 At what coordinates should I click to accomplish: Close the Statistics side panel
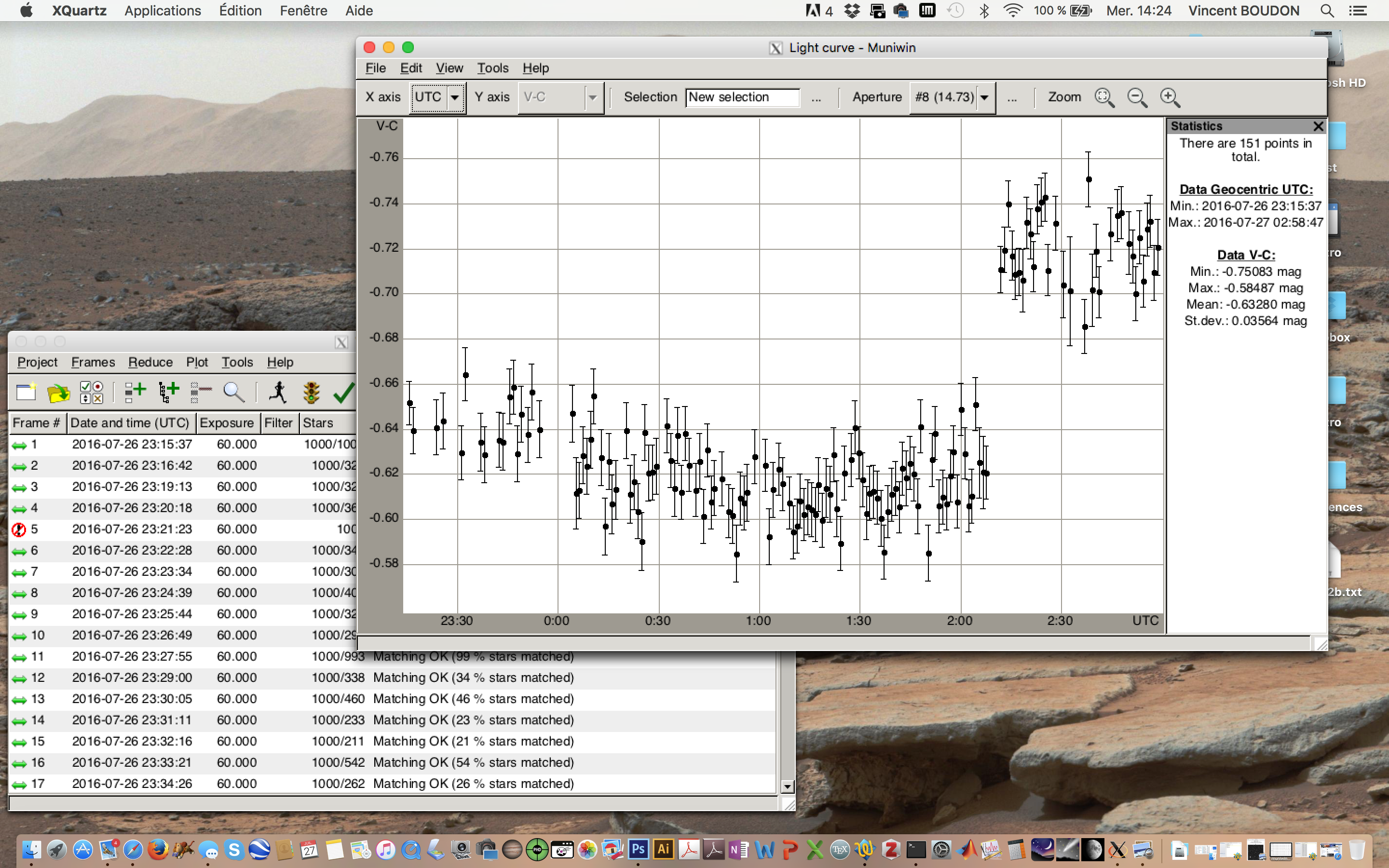pyautogui.click(x=1318, y=126)
